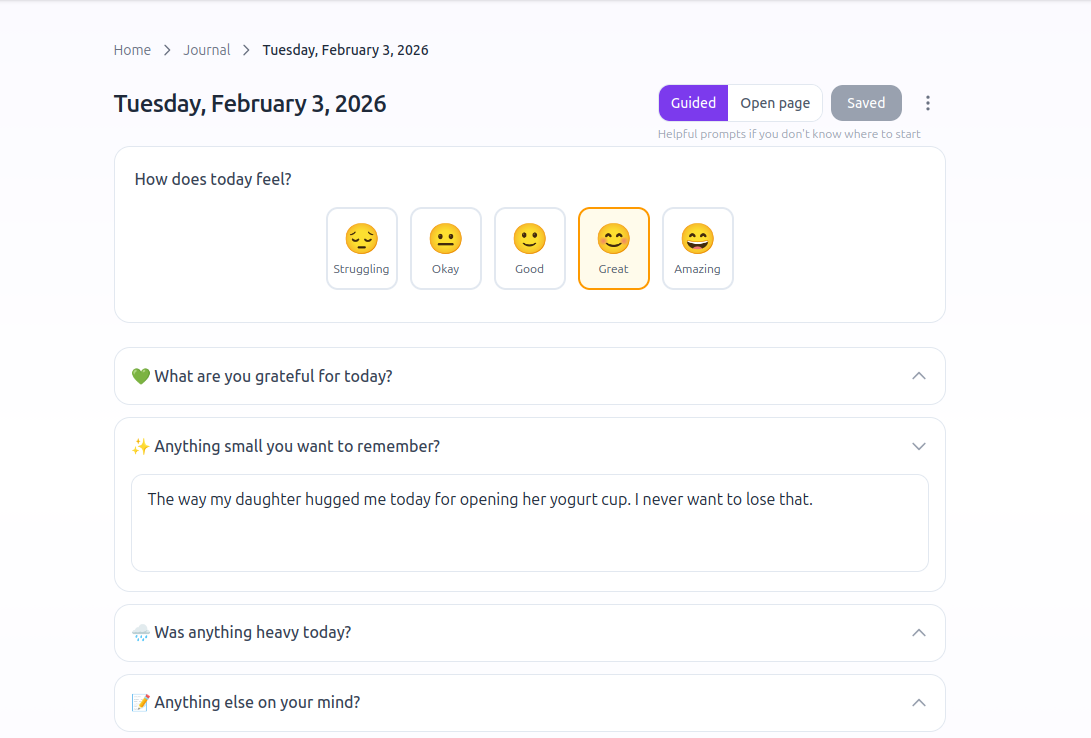Viewport: 1091px width, 738px height.
Task: Select the Okay mood
Action: tap(446, 248)
